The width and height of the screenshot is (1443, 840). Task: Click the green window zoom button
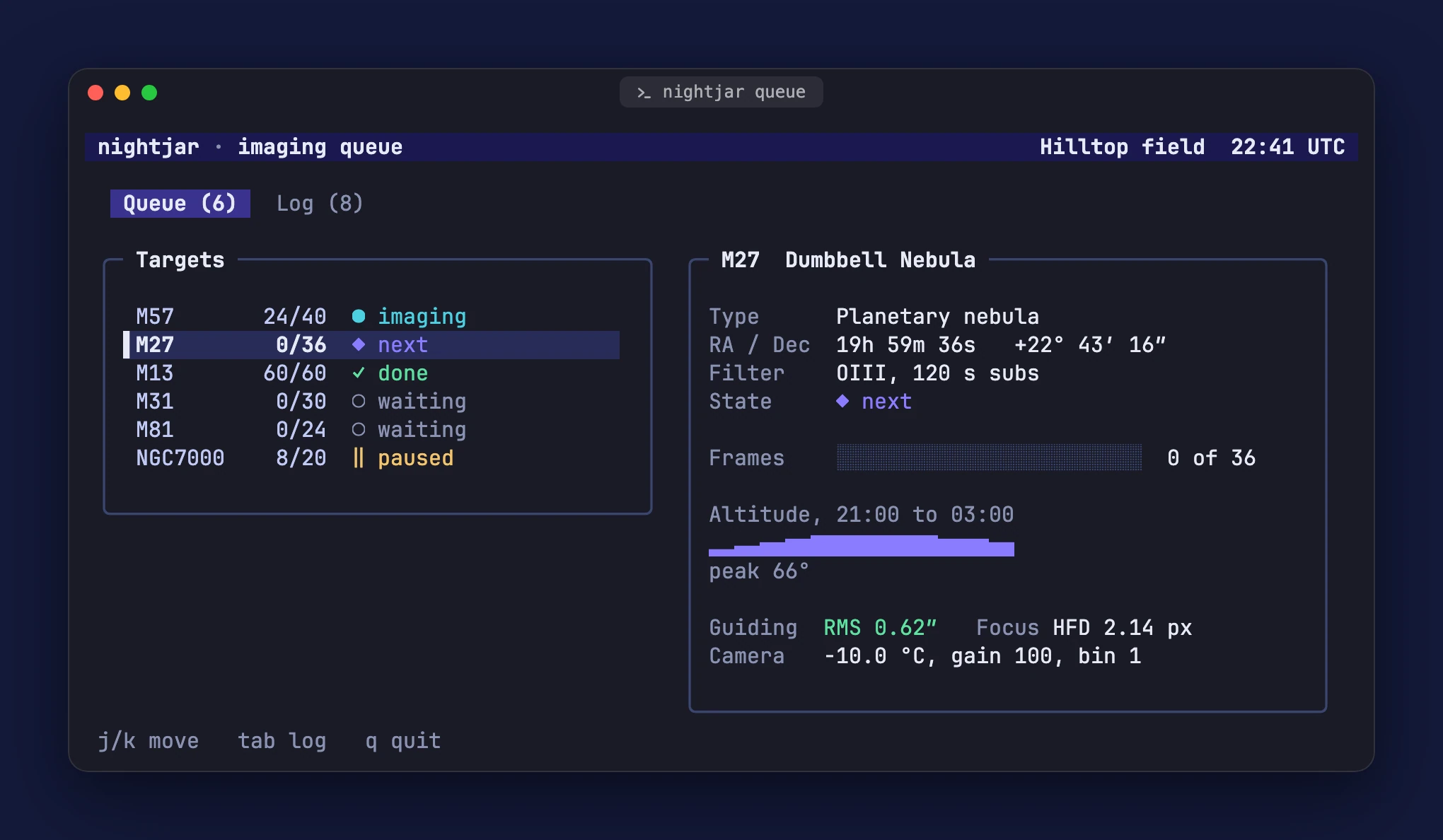[149, 93]
